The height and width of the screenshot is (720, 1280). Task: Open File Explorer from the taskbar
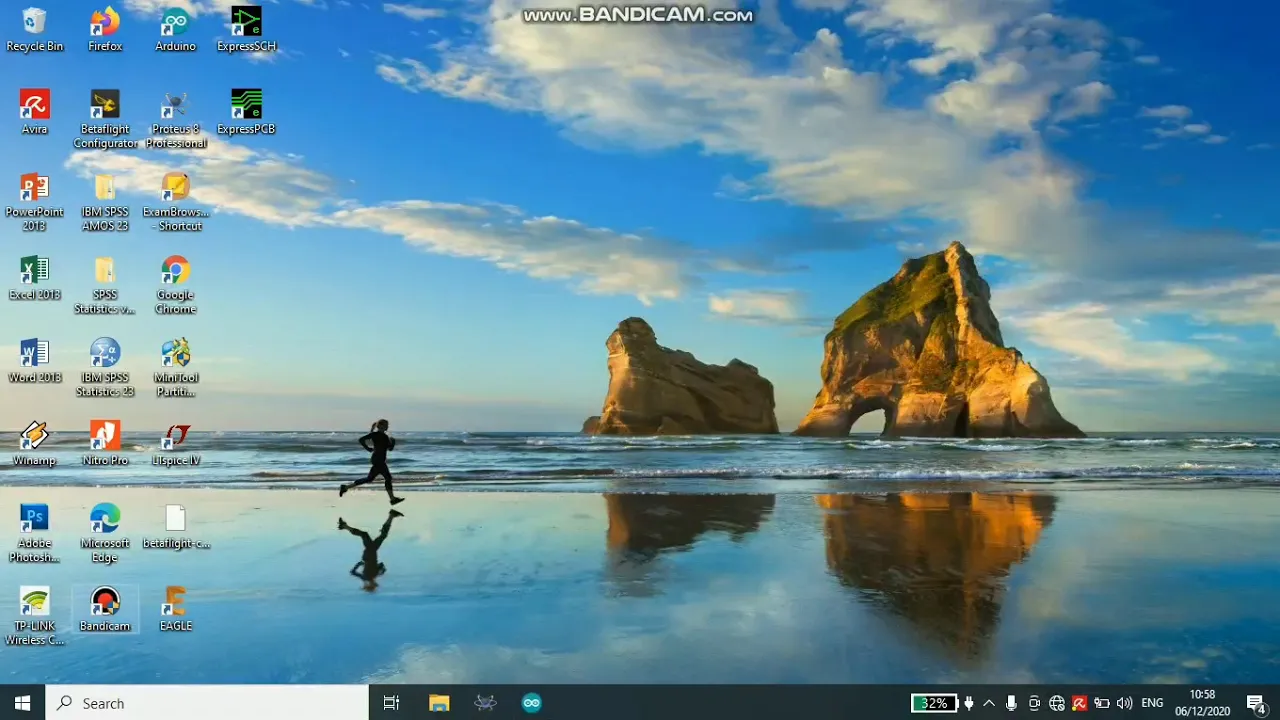(x=439, y=703)
